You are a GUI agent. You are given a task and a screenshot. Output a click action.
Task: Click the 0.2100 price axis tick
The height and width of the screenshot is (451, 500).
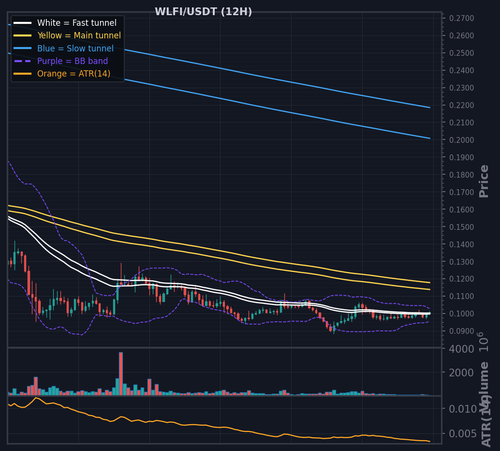click(462, 123)
